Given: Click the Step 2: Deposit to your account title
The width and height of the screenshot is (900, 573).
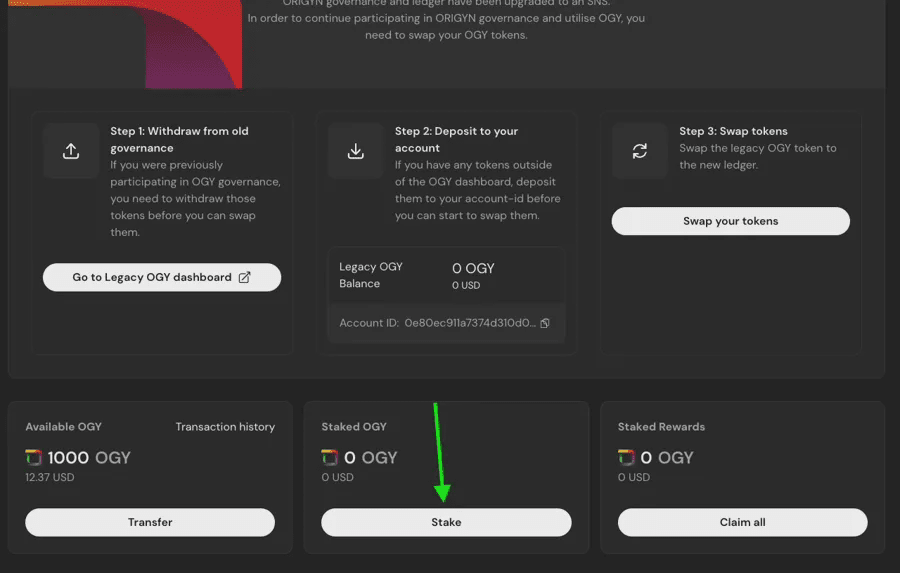Looking at the screenshot, I should [x=456, y=140].
